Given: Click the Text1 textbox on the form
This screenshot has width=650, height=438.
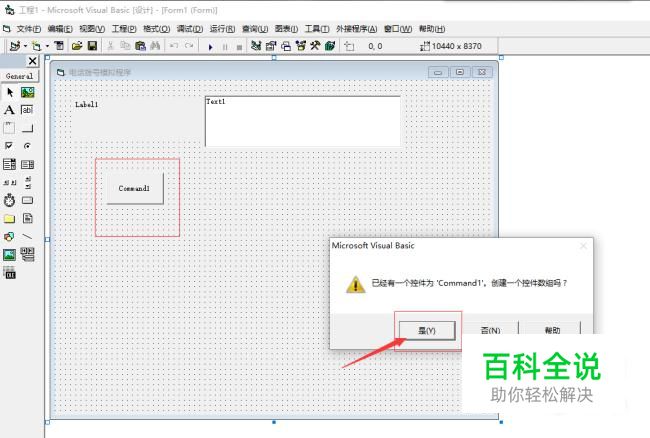Looking at the screenshot, I should click(x=303, y=121).
